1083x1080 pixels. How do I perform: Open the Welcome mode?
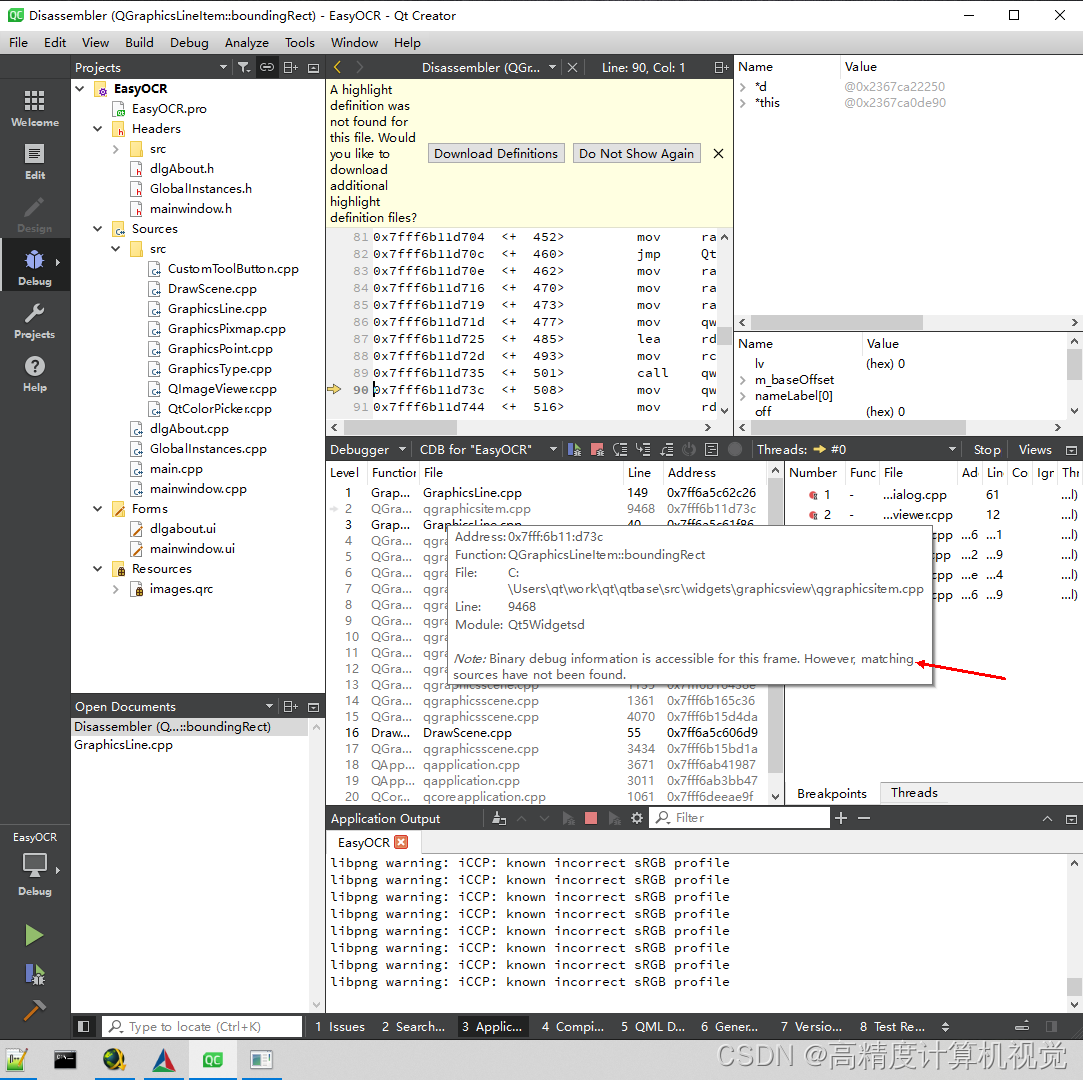[x=35, y=109]
